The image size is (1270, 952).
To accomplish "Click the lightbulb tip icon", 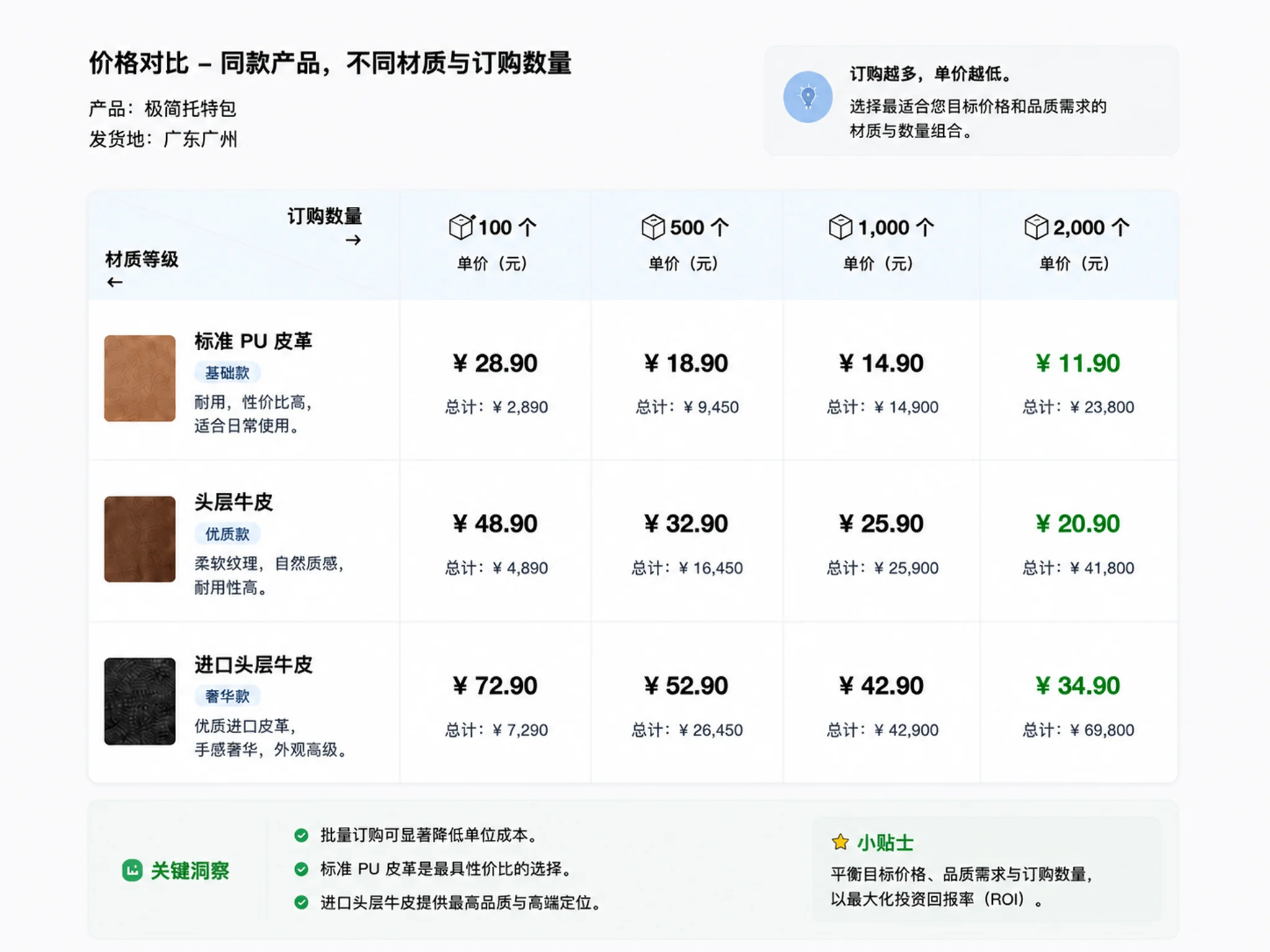I will pos(807,97).
